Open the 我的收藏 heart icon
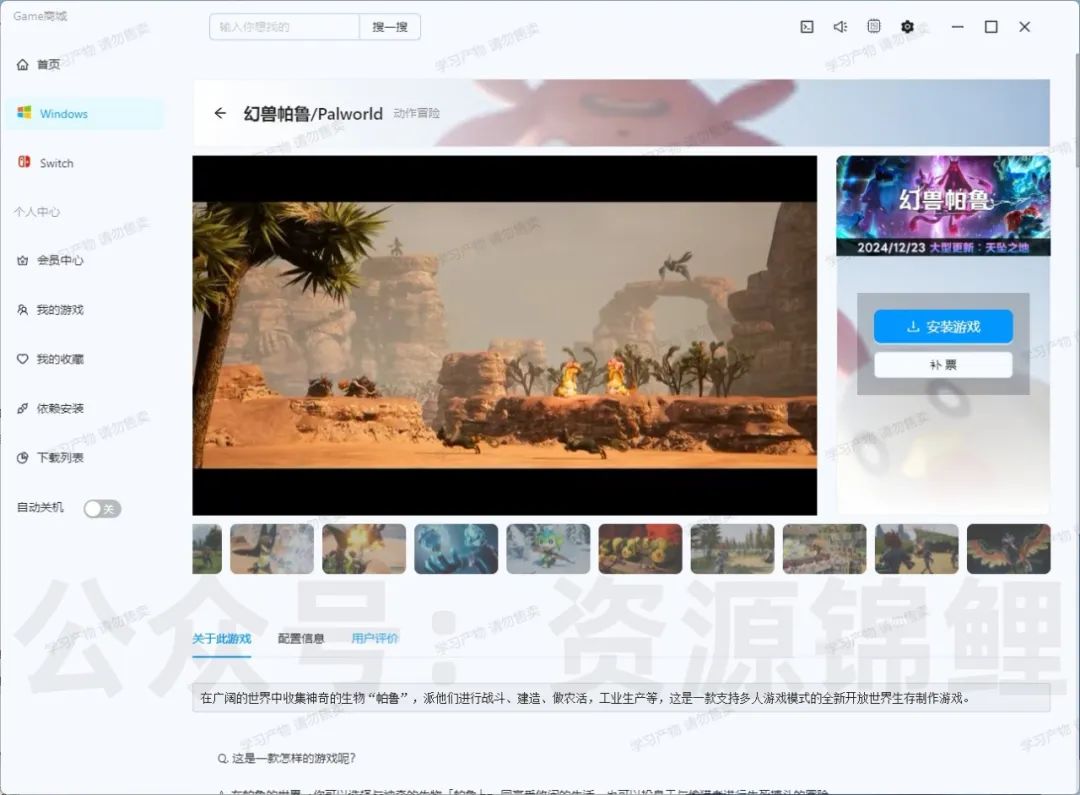The width and height of the screenshot is (1080, 795). click(23, 359)
